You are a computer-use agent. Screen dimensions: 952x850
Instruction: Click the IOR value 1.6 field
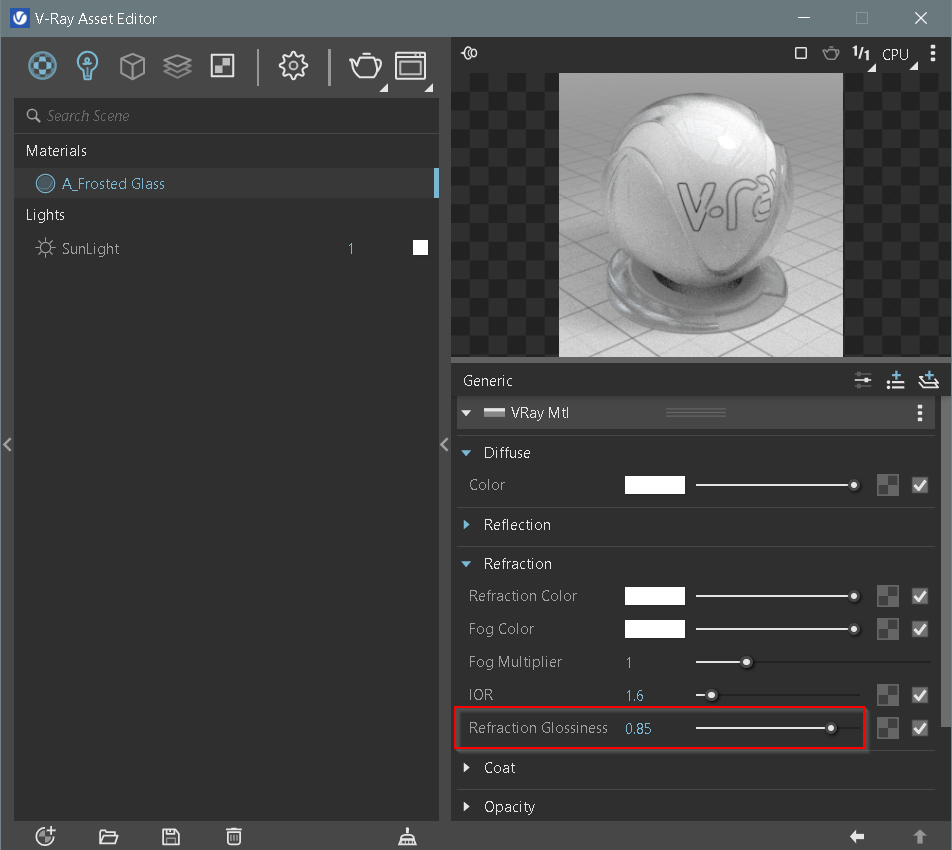tap(634, 695)
